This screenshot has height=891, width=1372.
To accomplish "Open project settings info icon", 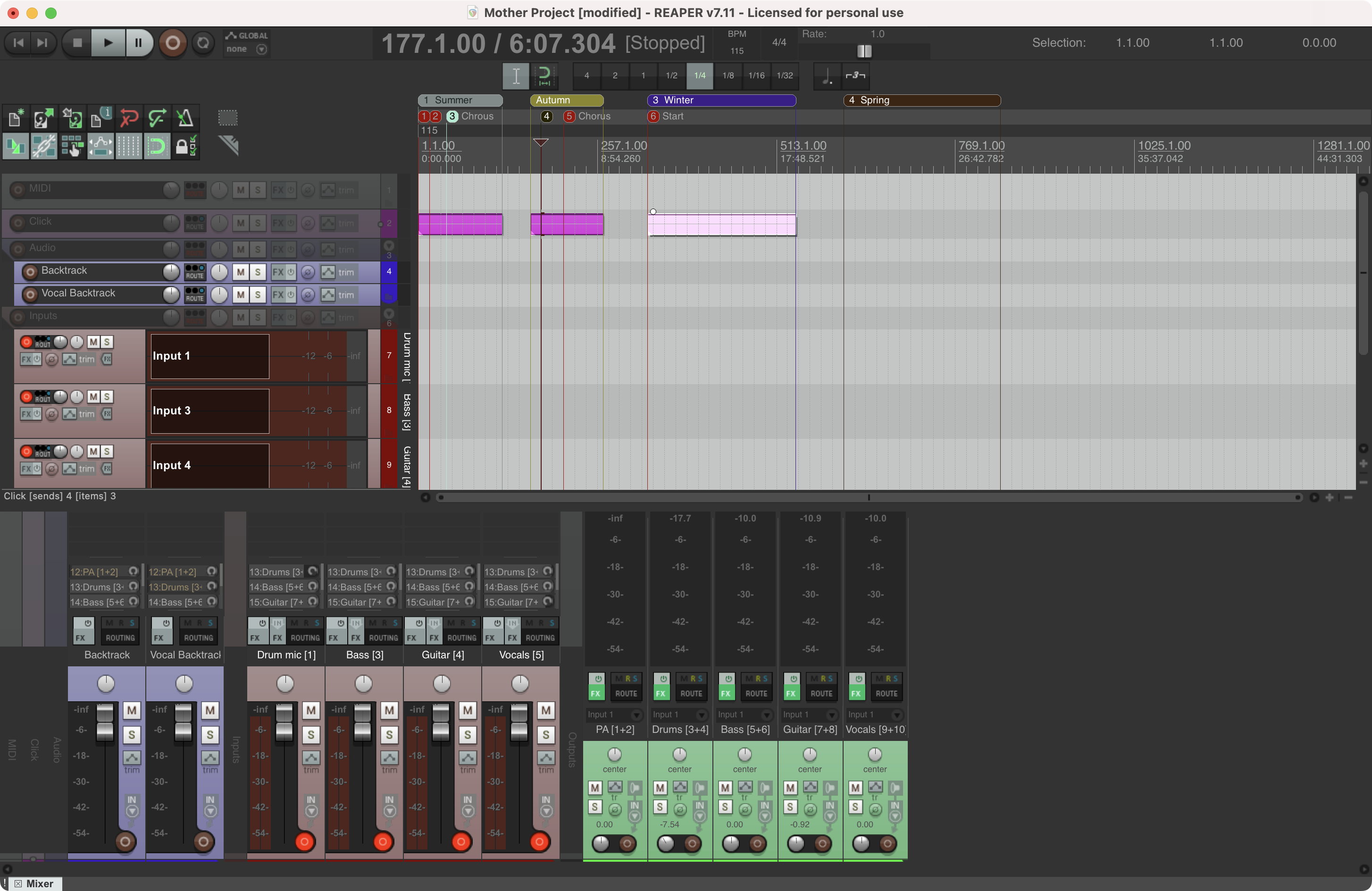I will coord(100,118).
